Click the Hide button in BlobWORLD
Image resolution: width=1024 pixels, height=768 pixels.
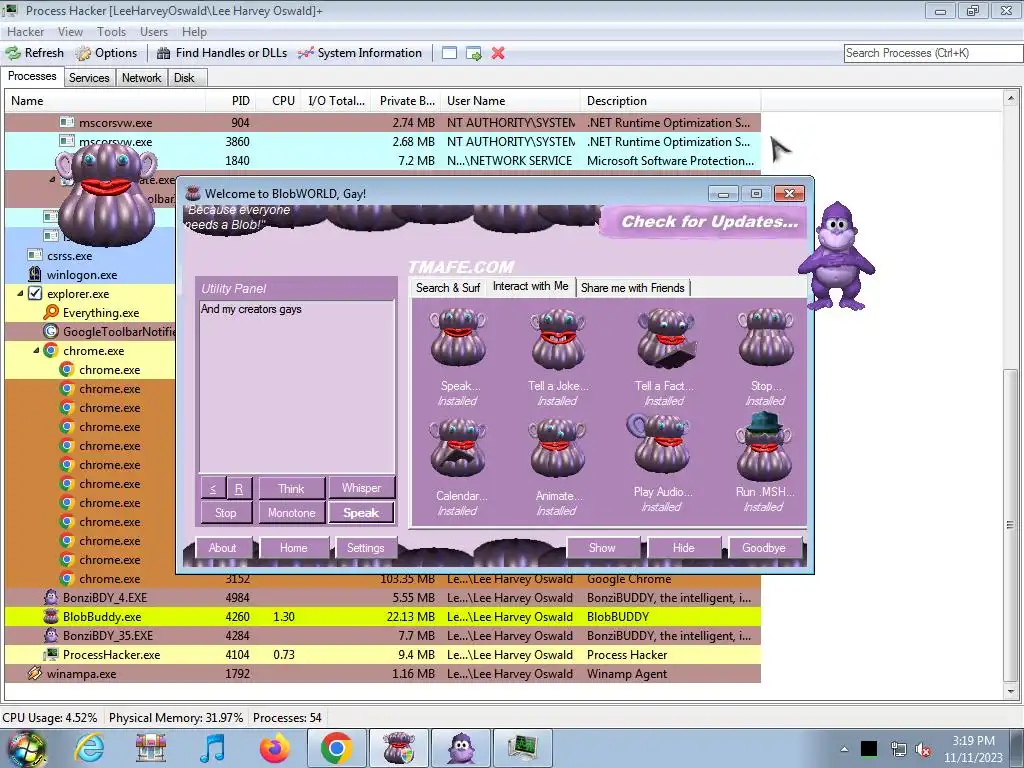684,548
